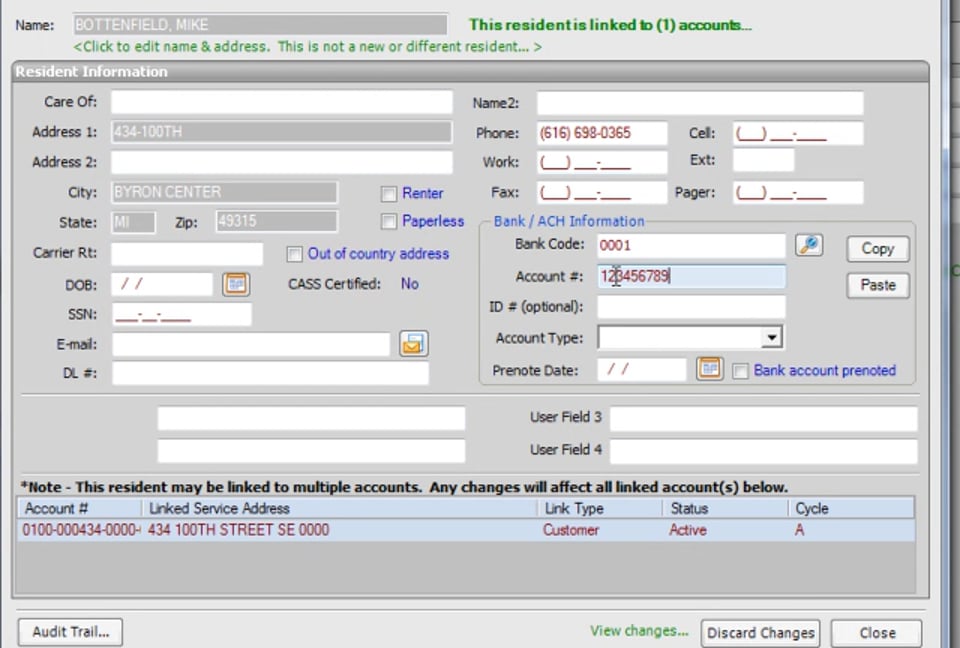Click the Bank Code field 0001

point(691,246)
